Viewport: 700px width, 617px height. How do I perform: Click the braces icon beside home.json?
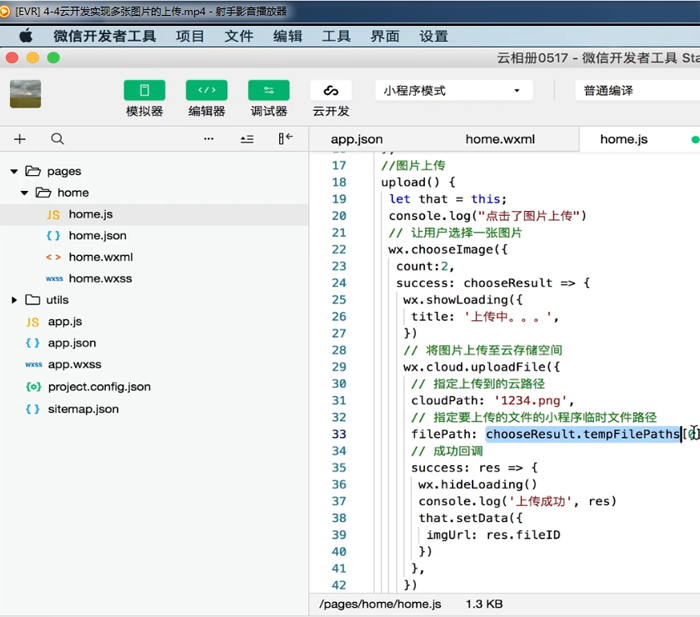point(53,236)
